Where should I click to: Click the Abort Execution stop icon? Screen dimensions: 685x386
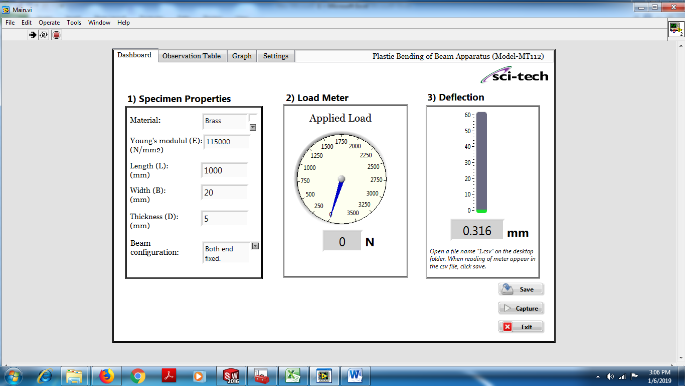(56, 35)
